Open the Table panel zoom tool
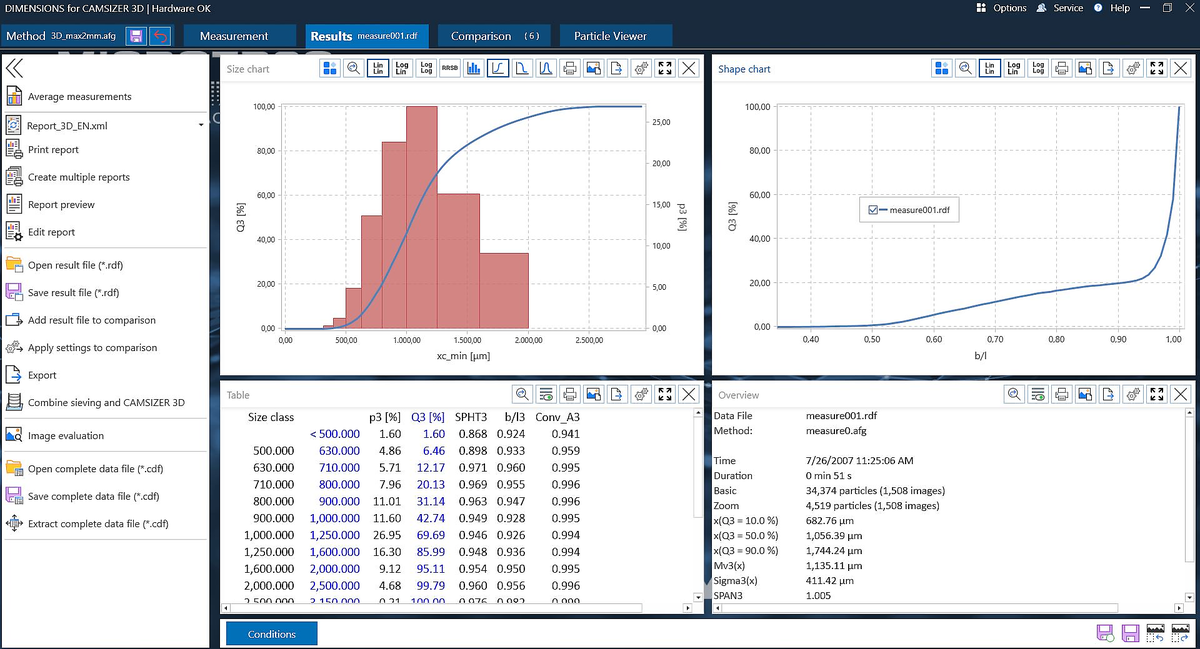1200x649 pixels. pos(521,395)
